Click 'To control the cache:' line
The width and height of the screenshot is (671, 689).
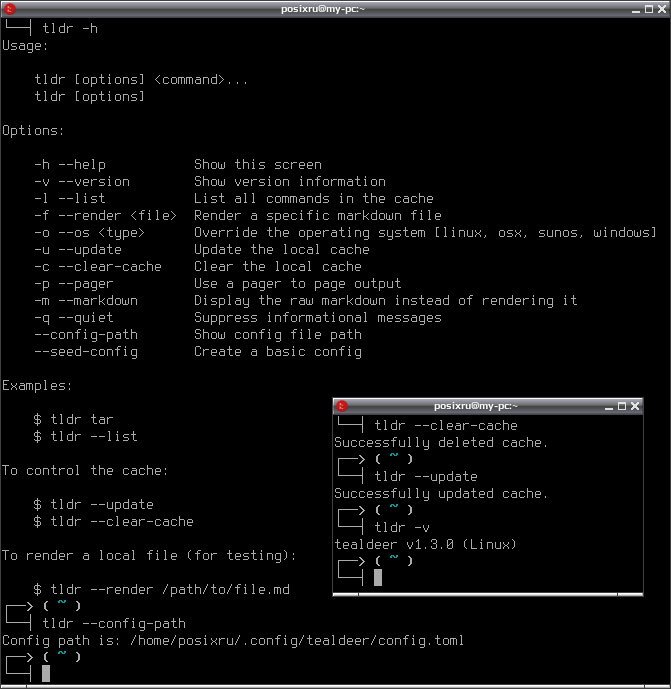coord(85,471)
